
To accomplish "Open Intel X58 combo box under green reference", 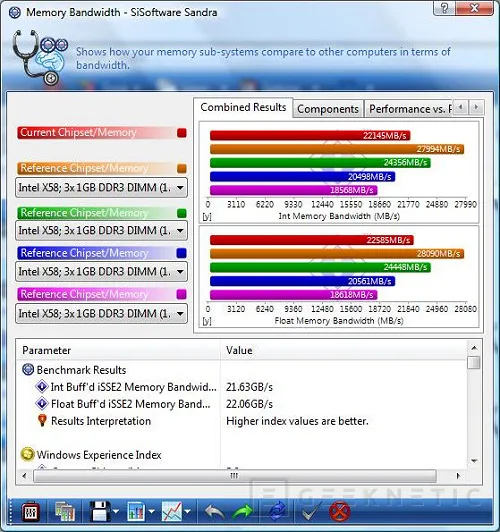I will pyautogui.click(x=101, y=231).
